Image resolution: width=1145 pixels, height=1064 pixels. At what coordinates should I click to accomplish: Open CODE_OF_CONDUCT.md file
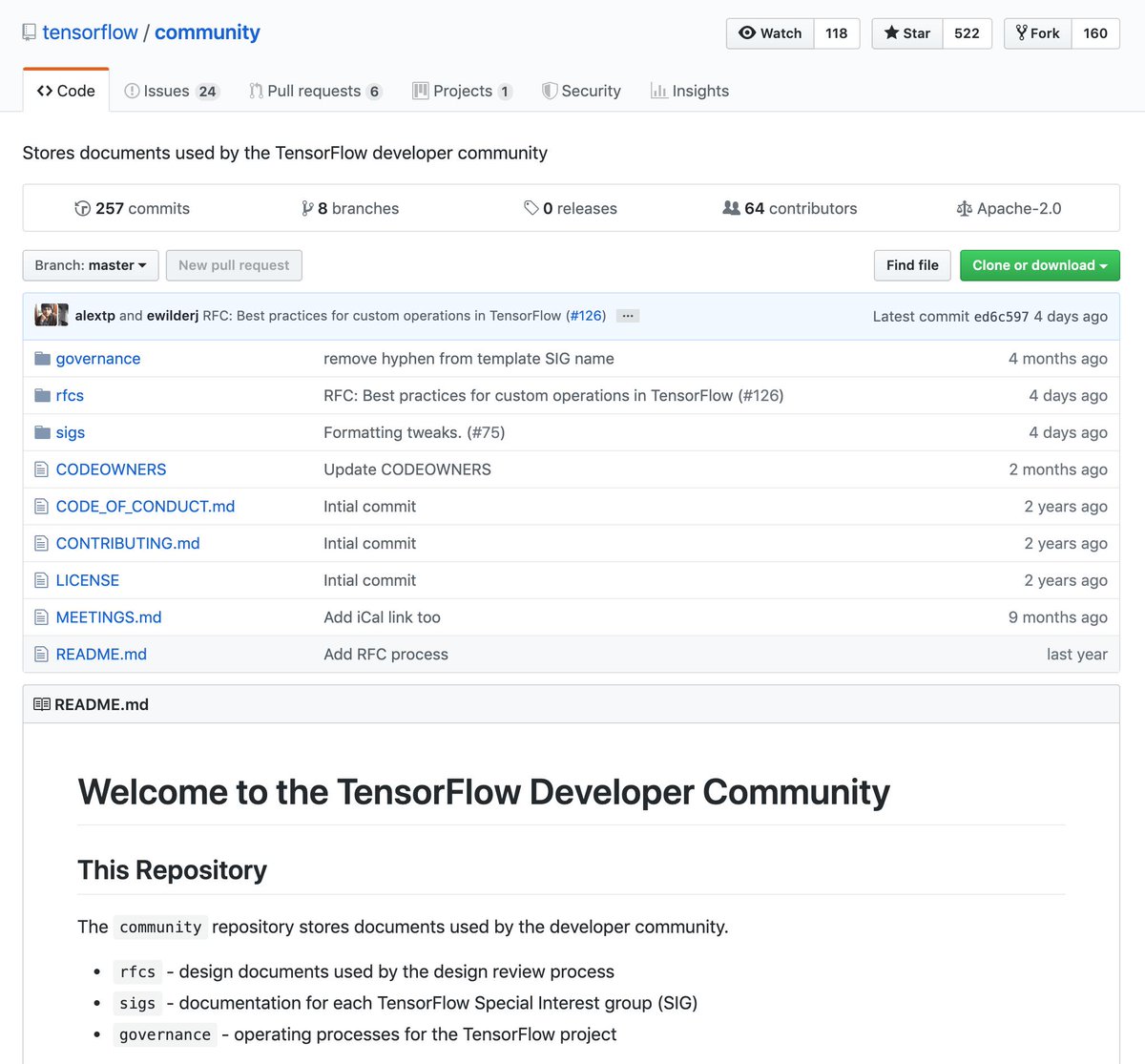145,507
